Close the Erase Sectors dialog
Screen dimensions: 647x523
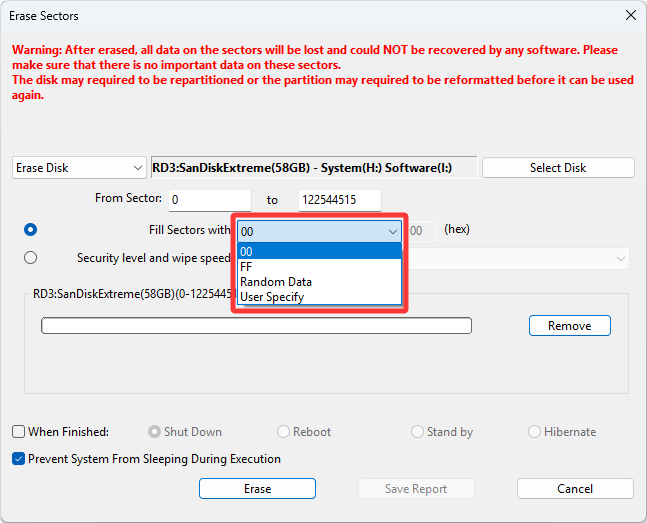coord(630,16)
